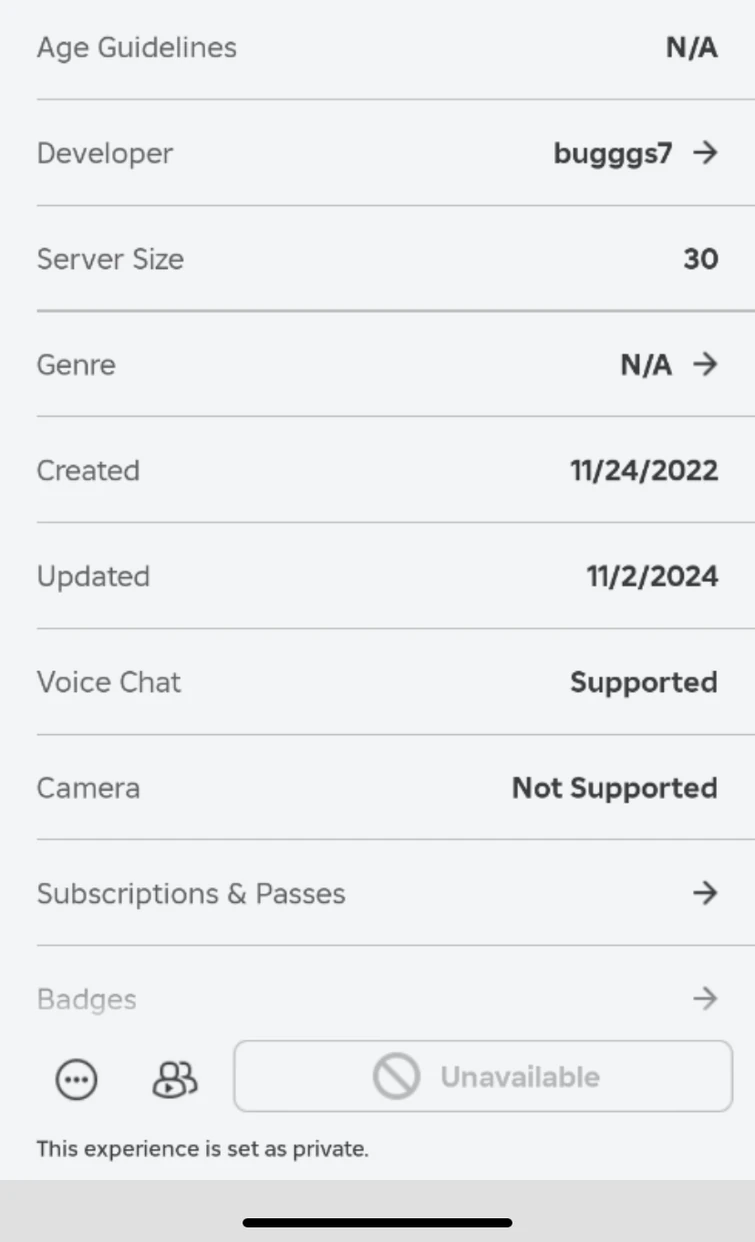Open the more options ellipsis icon
The height and width of the screenshot is (1242, 755).
coord(77,1080)
